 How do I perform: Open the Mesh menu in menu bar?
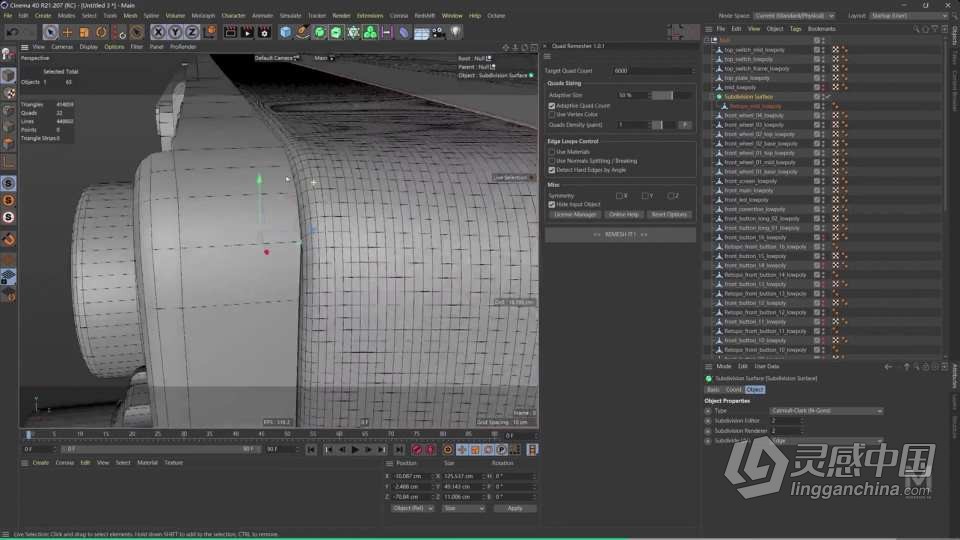130,15
